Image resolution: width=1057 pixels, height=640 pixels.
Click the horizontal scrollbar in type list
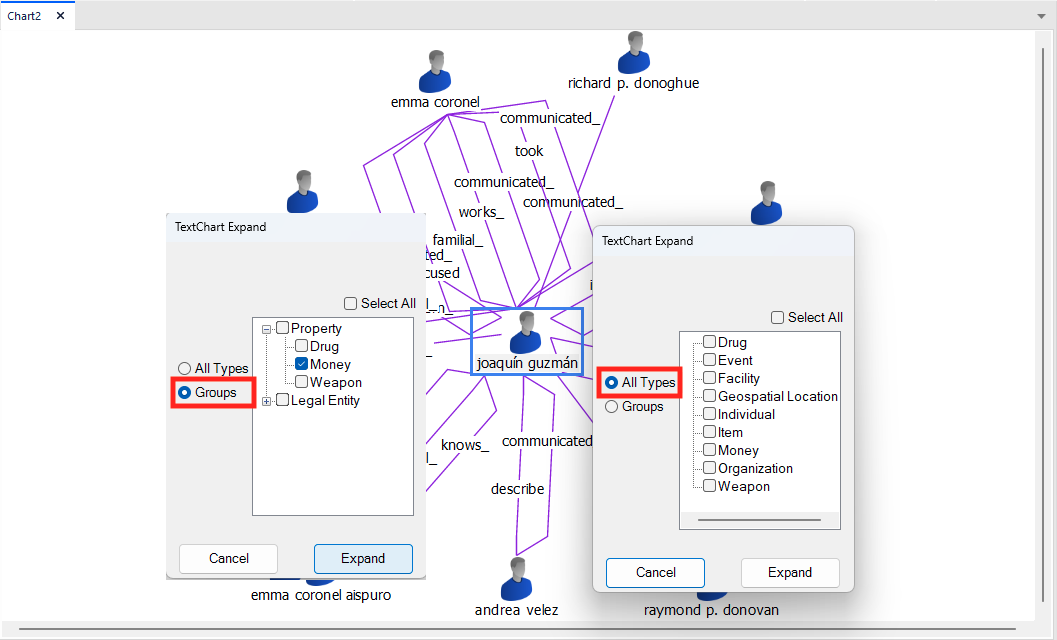click(759, 520)
